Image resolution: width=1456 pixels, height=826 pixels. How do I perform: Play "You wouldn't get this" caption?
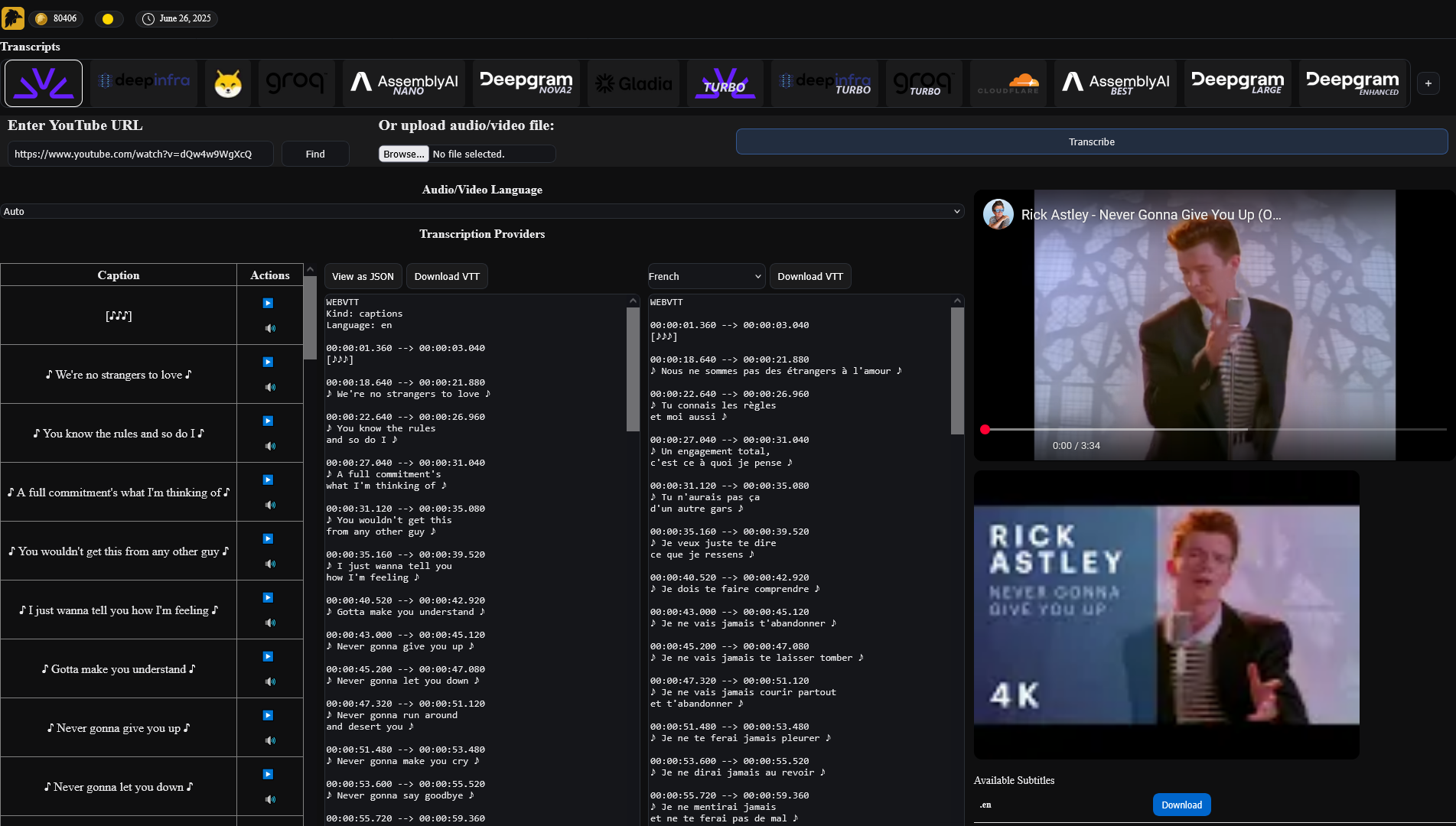coord(268,538)
